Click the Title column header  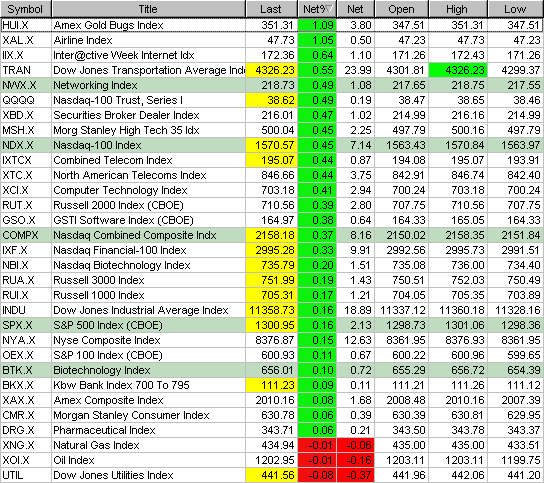tap(148, 9)
